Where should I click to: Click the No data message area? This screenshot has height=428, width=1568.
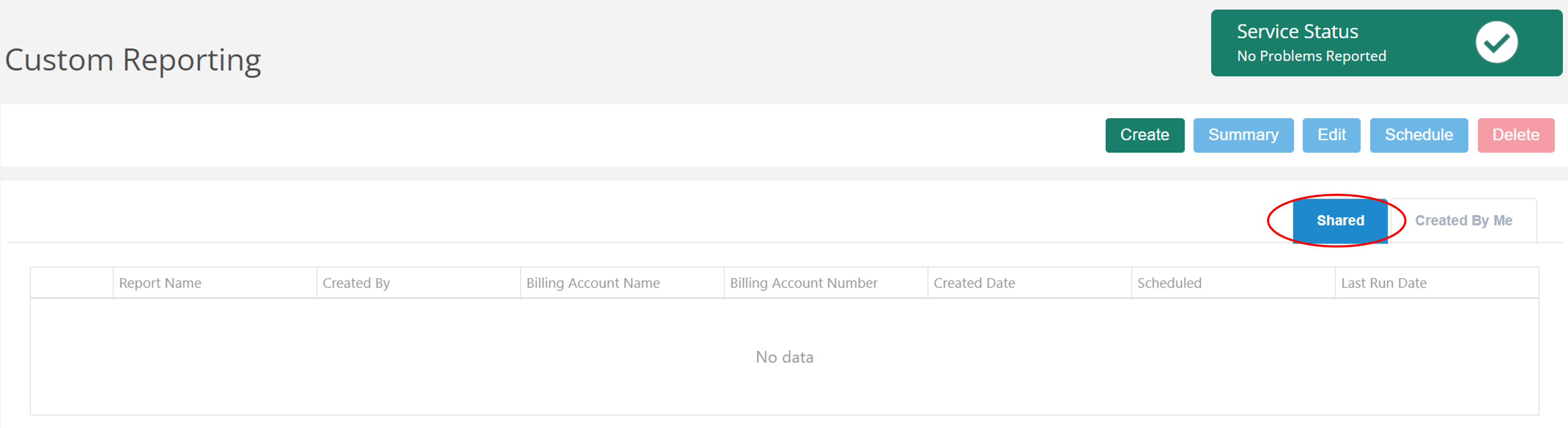click(784, 357)
